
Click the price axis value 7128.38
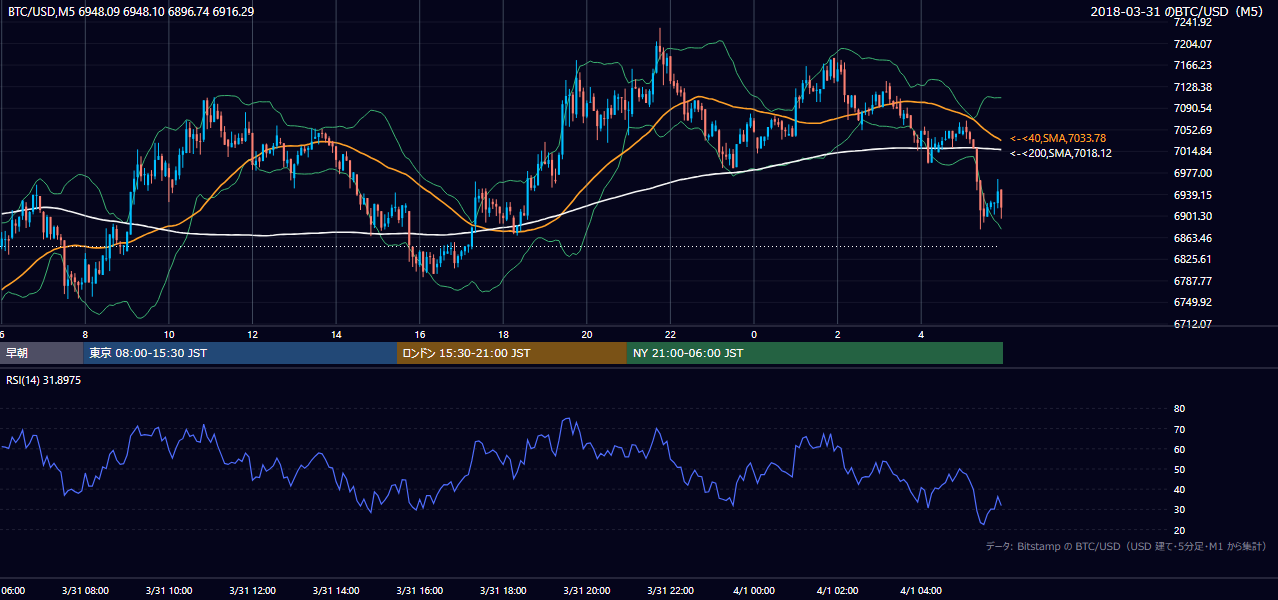(1193, 87)
